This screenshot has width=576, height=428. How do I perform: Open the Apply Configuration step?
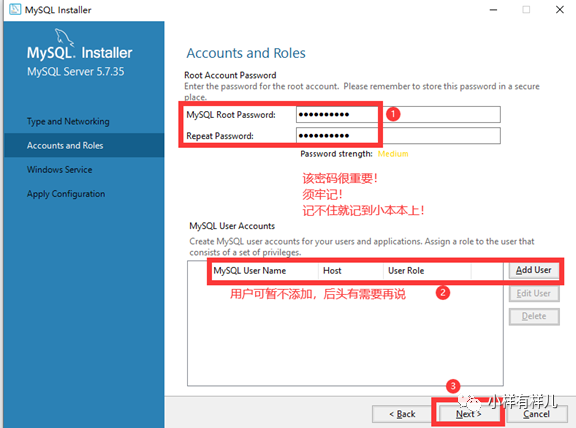coord(66,194)
